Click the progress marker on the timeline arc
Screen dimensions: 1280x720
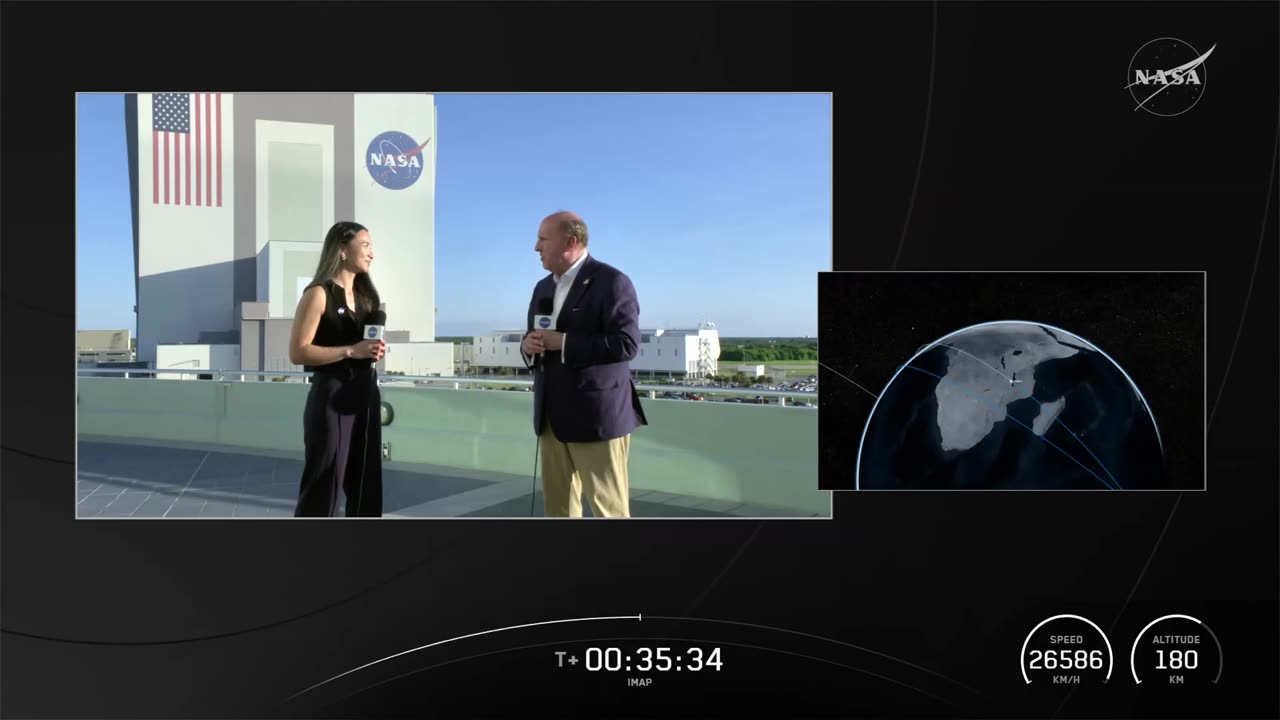tap(640, 617)
